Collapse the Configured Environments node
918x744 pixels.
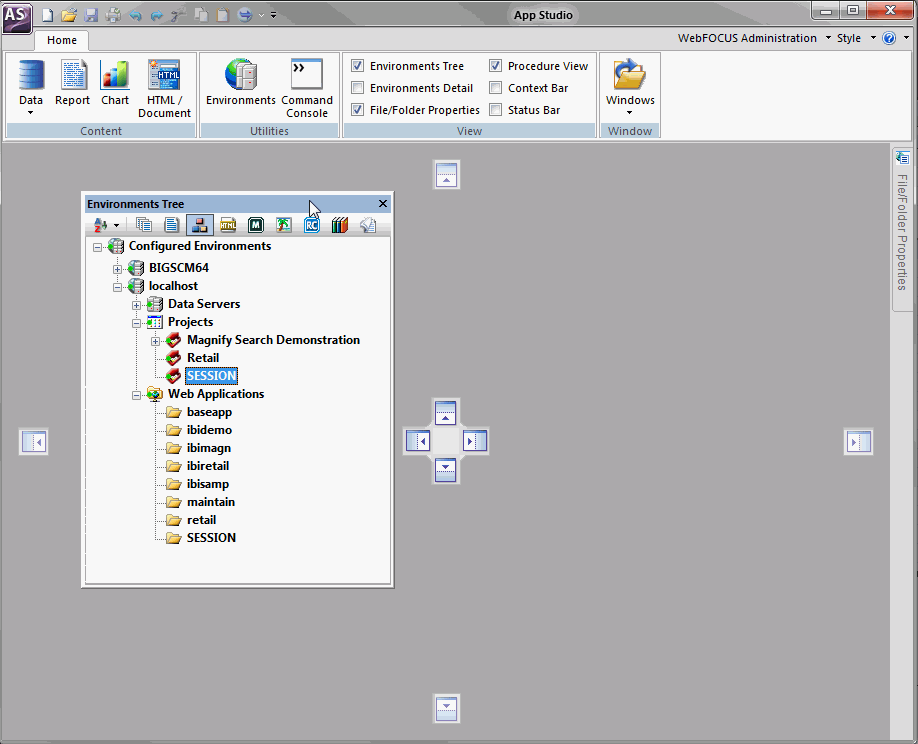(x=97, y=247)
